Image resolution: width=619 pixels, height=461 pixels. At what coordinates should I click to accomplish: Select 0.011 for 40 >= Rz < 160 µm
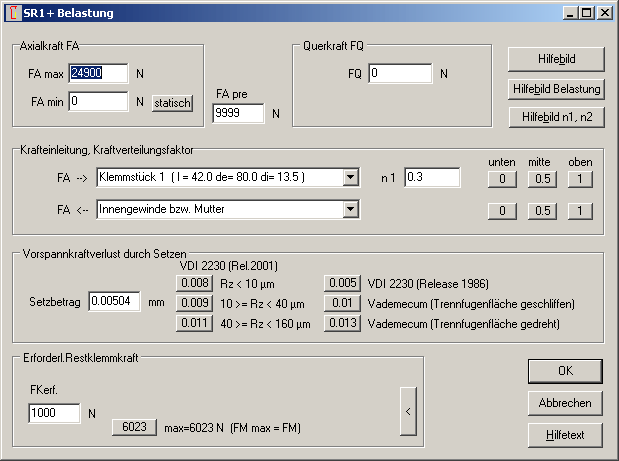193,323
